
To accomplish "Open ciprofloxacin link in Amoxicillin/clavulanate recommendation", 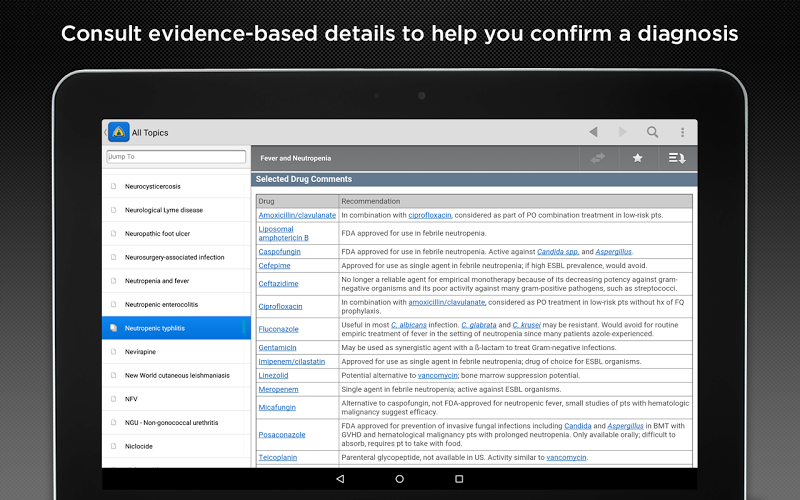I will (430, 215).
